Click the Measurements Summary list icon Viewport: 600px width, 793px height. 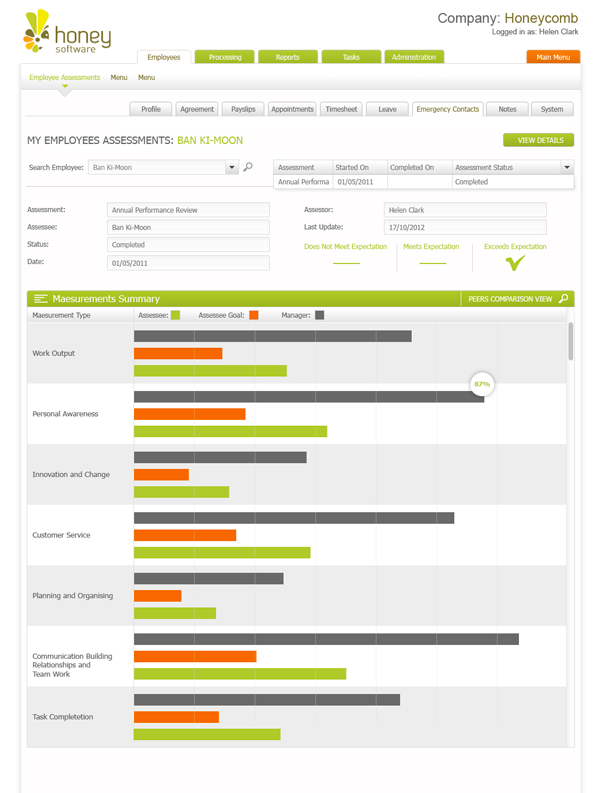point(40,299)
